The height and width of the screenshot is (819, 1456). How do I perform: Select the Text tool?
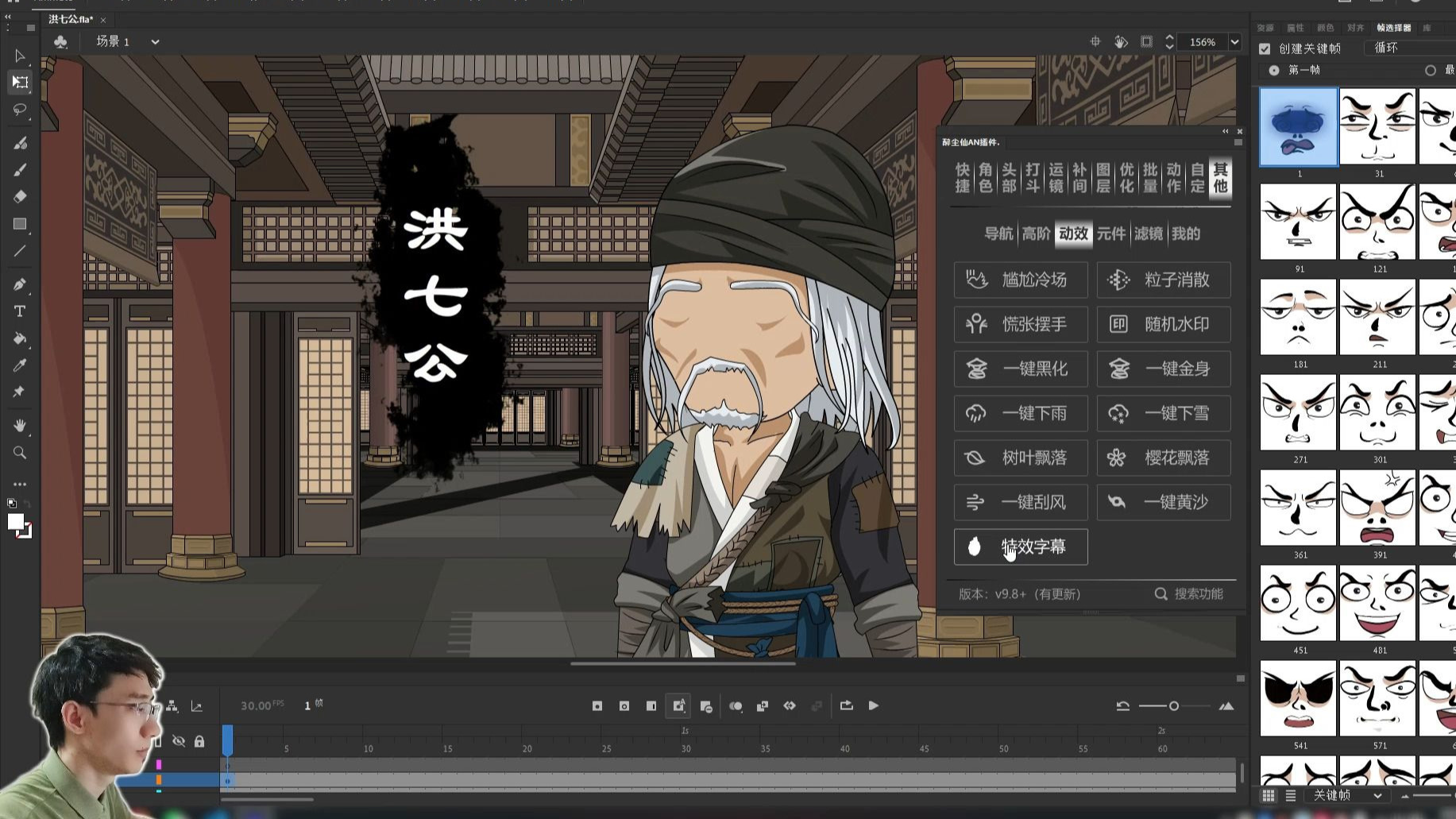point(20,311)
